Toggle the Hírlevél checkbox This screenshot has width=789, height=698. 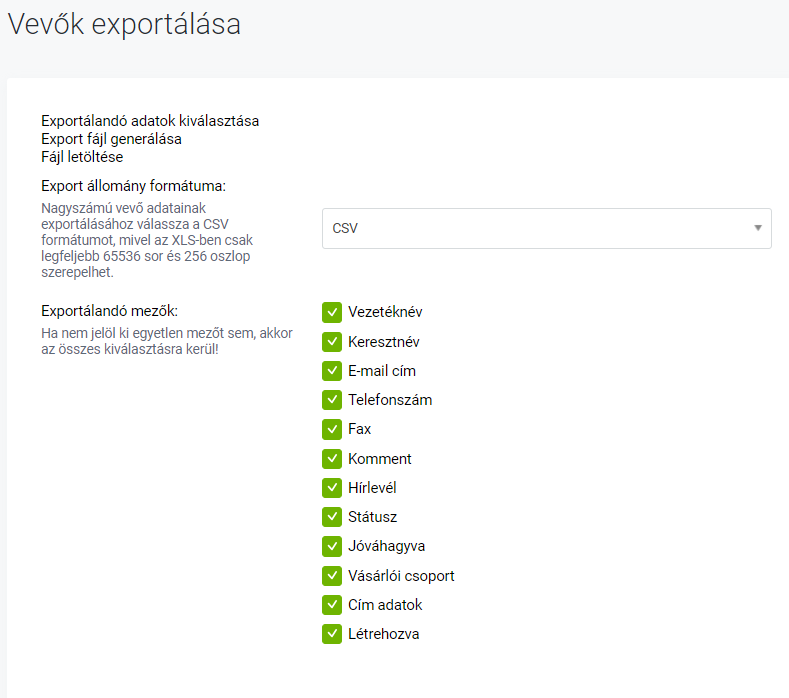(332, 488)
